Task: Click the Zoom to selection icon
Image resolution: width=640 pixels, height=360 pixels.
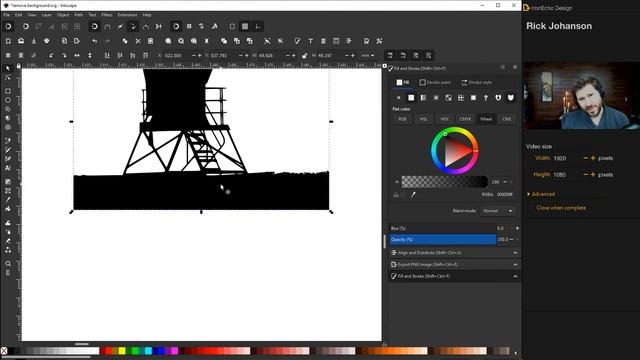Action: pos(168,41)
